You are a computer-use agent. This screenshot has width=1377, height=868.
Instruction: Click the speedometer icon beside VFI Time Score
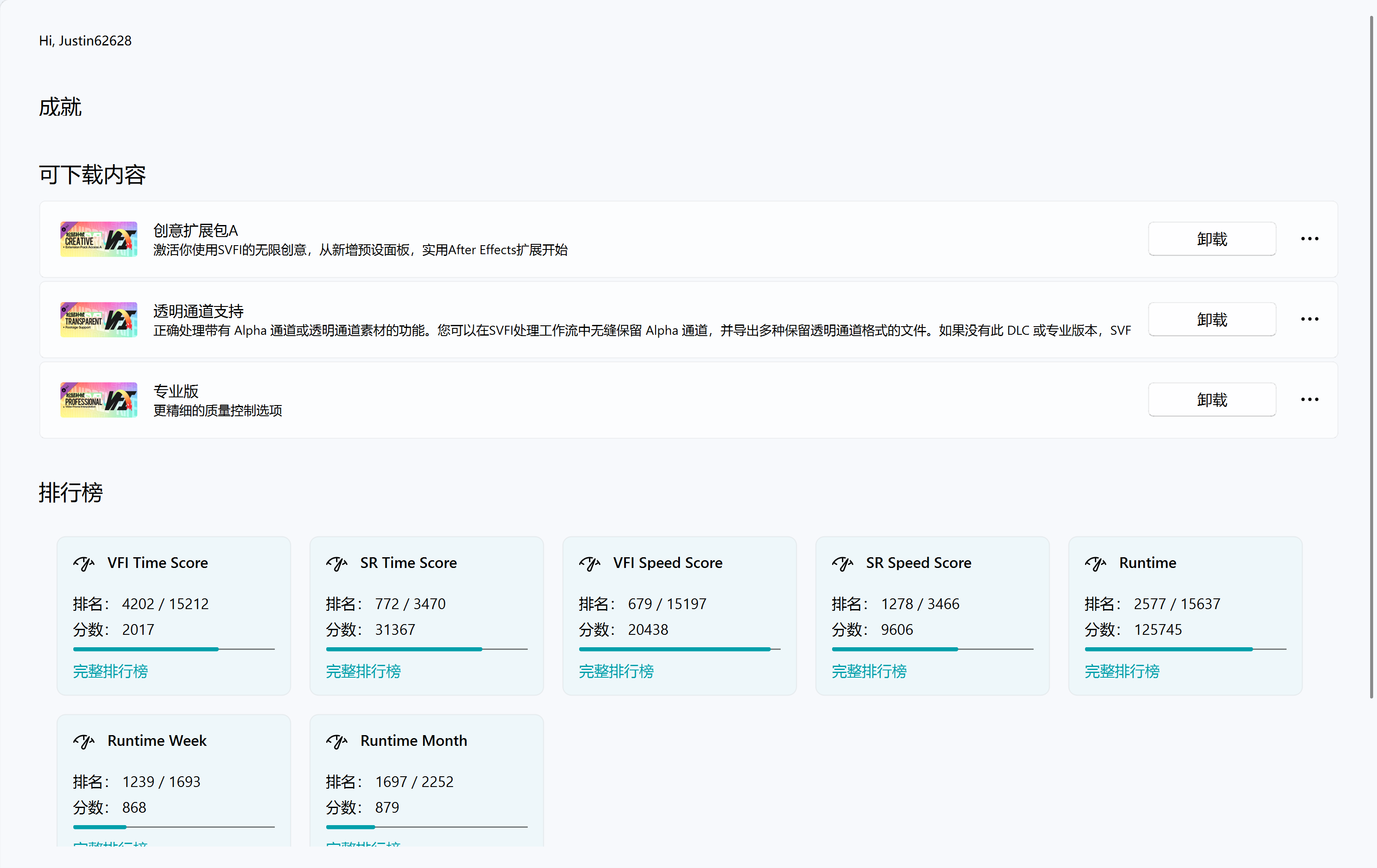pos(84,563)
